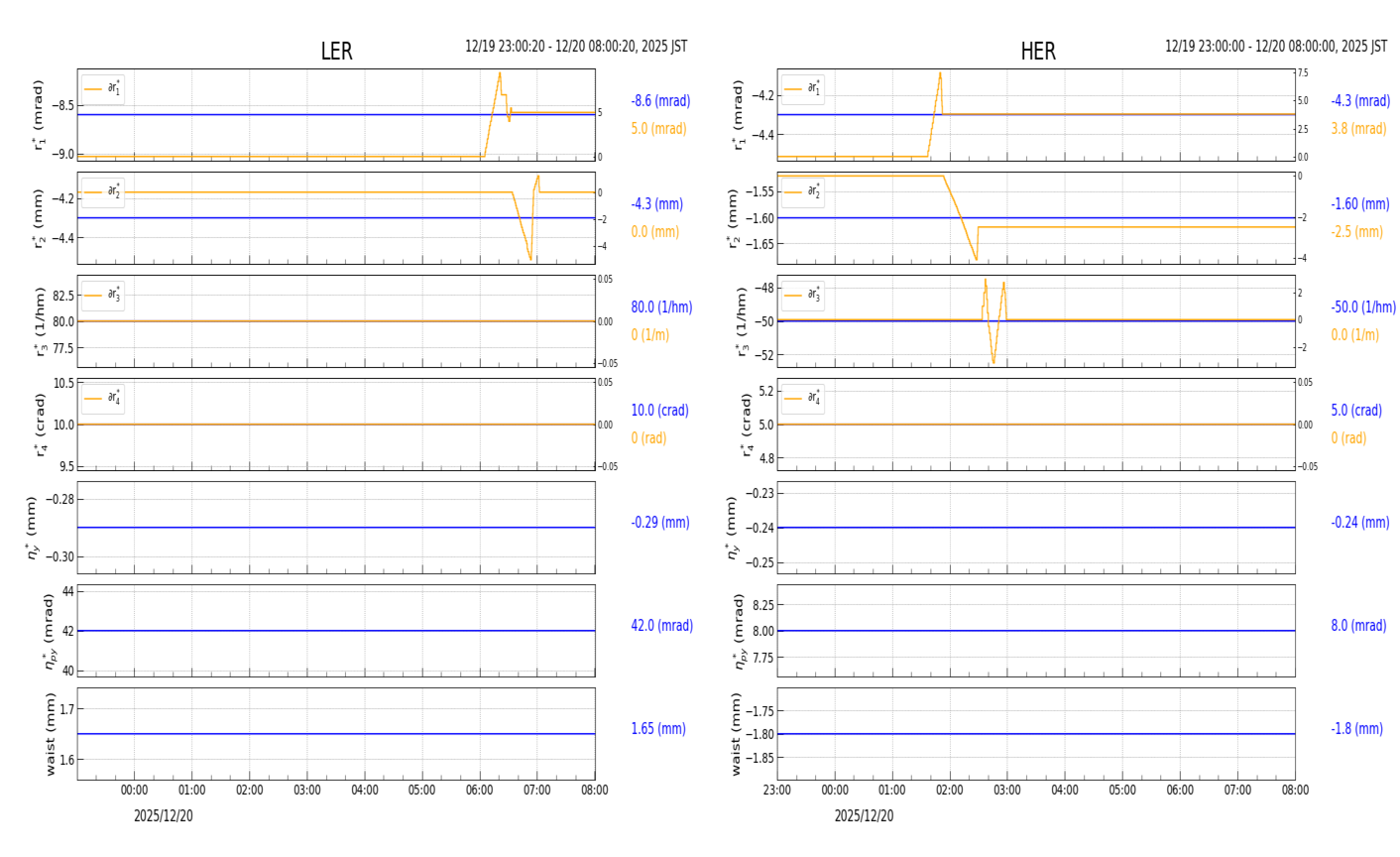Click the LER plot title

pos(337,52)
